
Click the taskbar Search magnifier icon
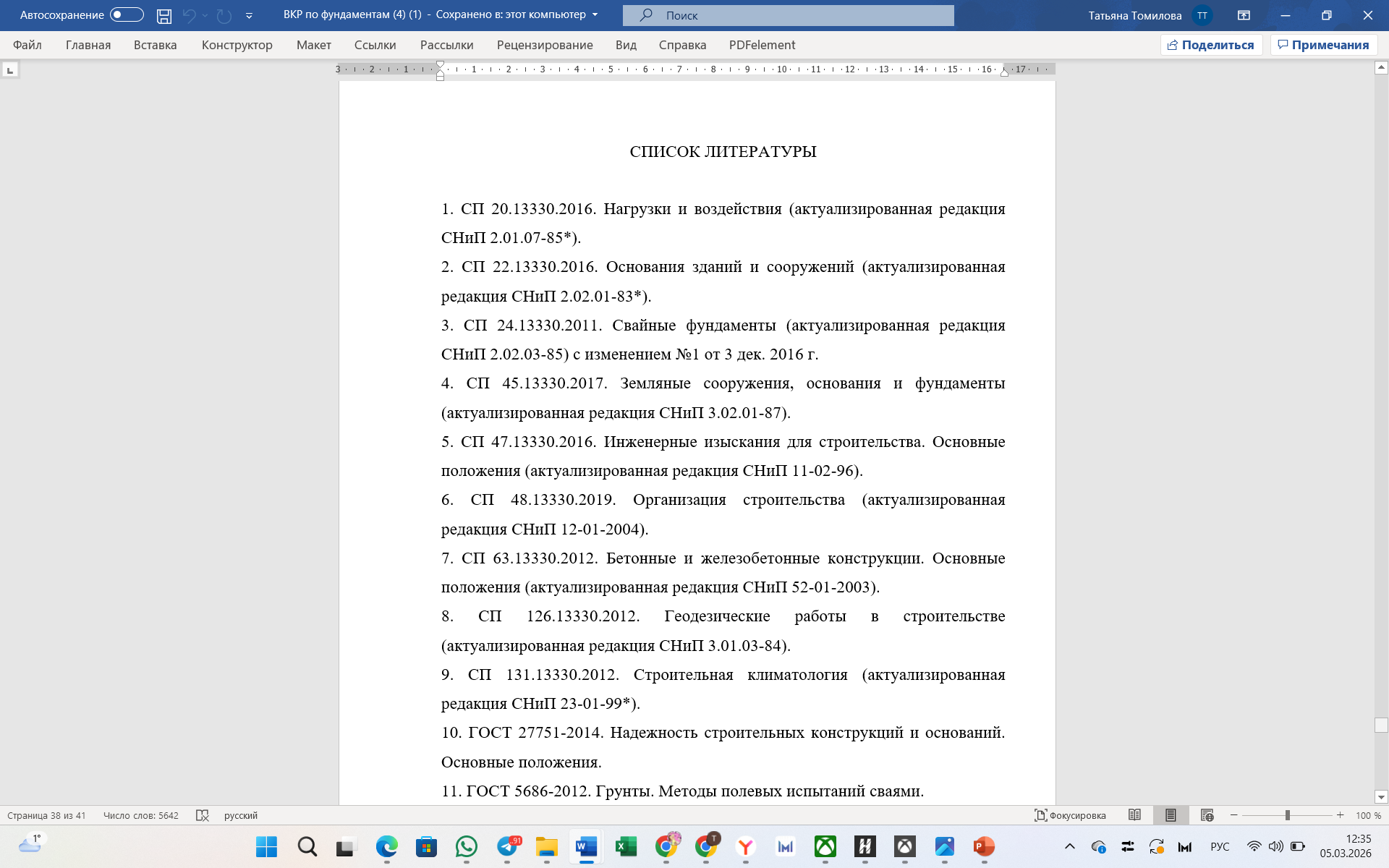coord(307,846)
